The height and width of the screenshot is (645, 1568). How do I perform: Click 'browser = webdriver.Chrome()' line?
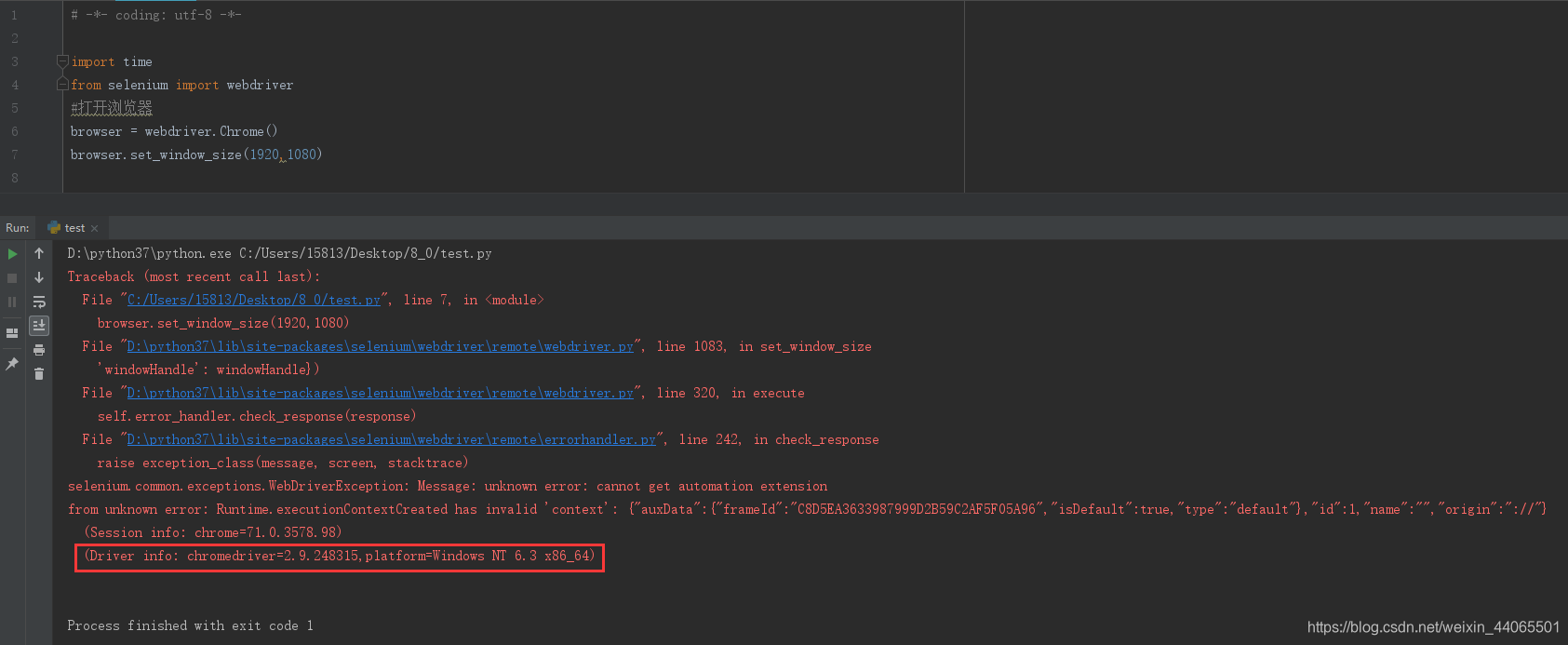pyautogui.click(x=174, y=131)
